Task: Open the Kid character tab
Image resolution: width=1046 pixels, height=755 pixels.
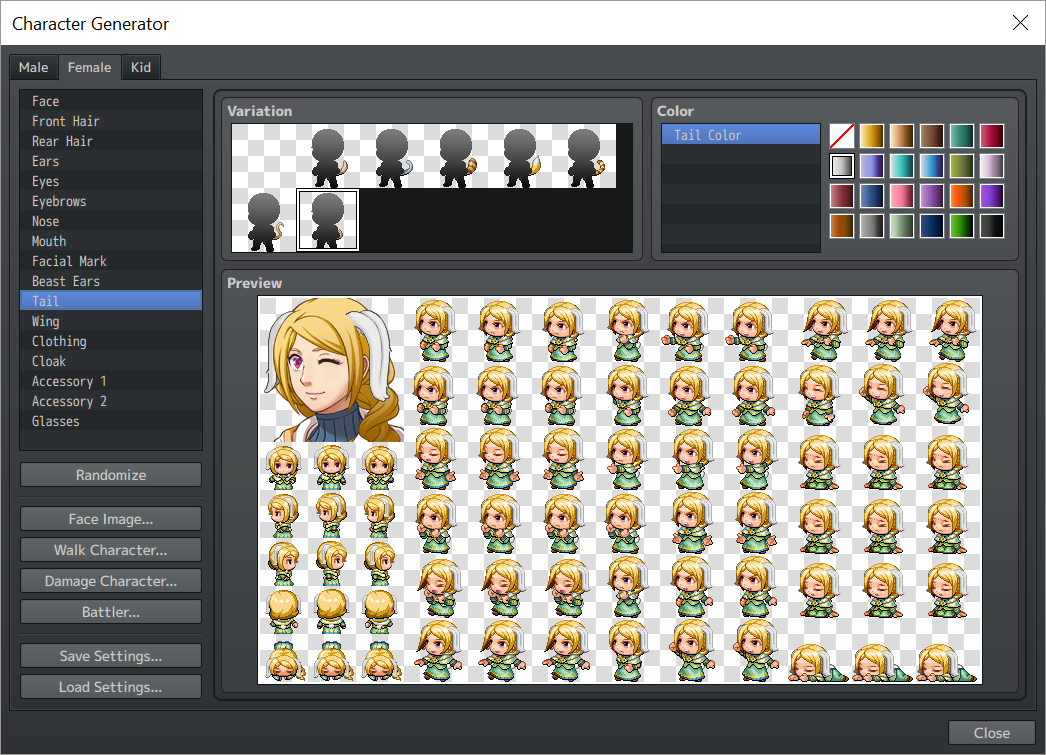Action: point(141,67)
